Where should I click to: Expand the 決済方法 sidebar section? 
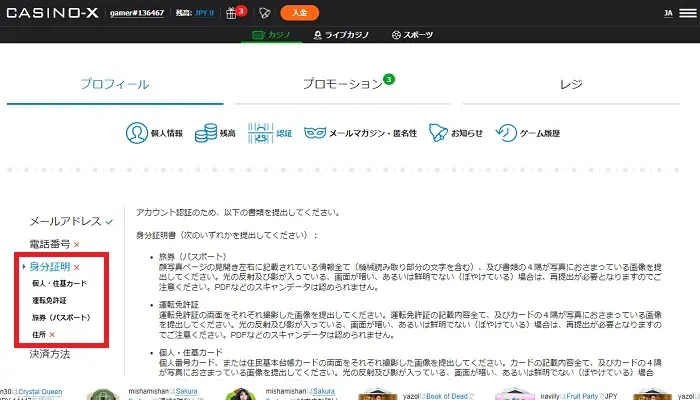[50, 354]
